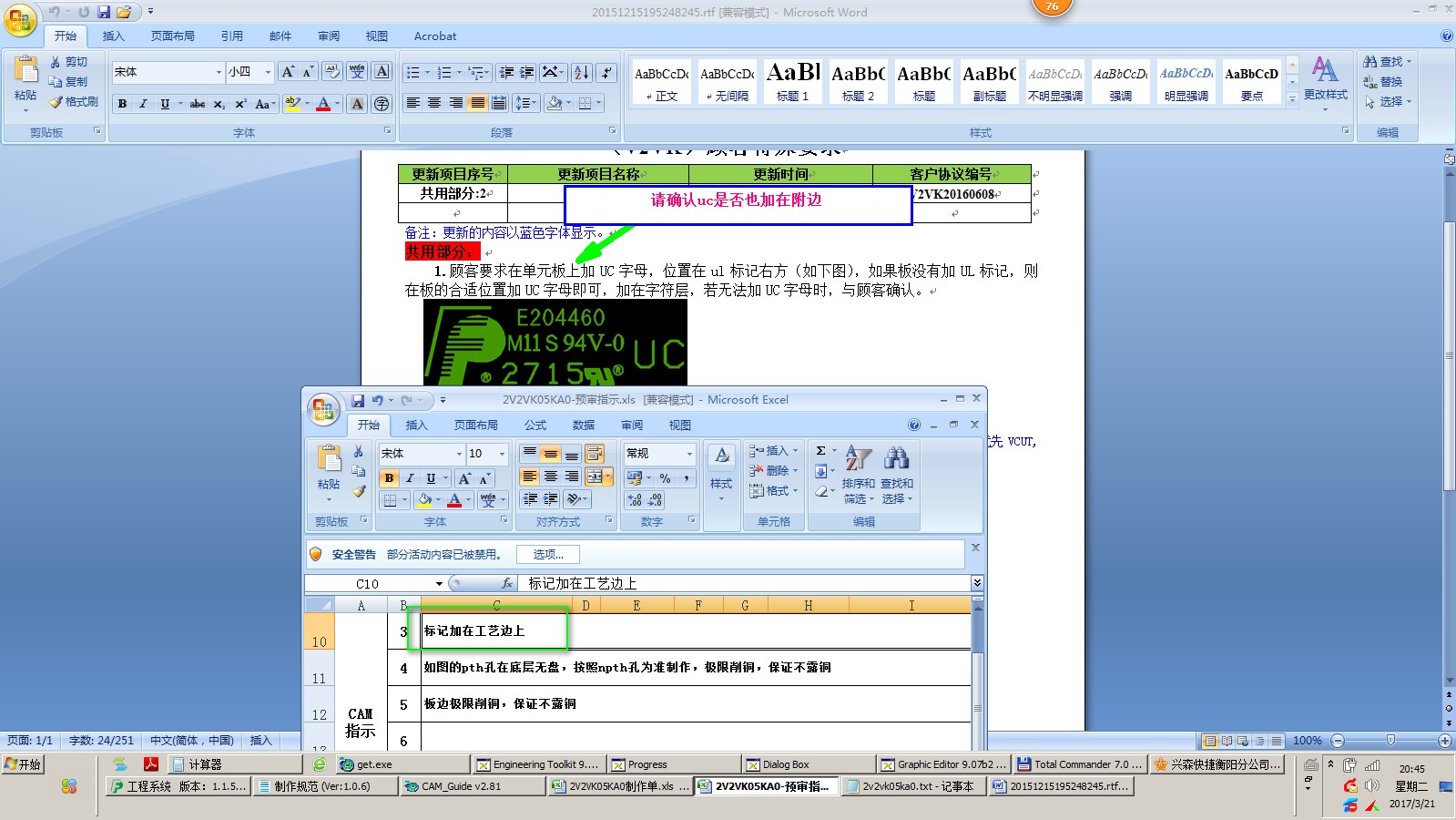Click Word zoom slider handle
The width and height of the screenshot is (1456, 820).
click(1390, 741)
